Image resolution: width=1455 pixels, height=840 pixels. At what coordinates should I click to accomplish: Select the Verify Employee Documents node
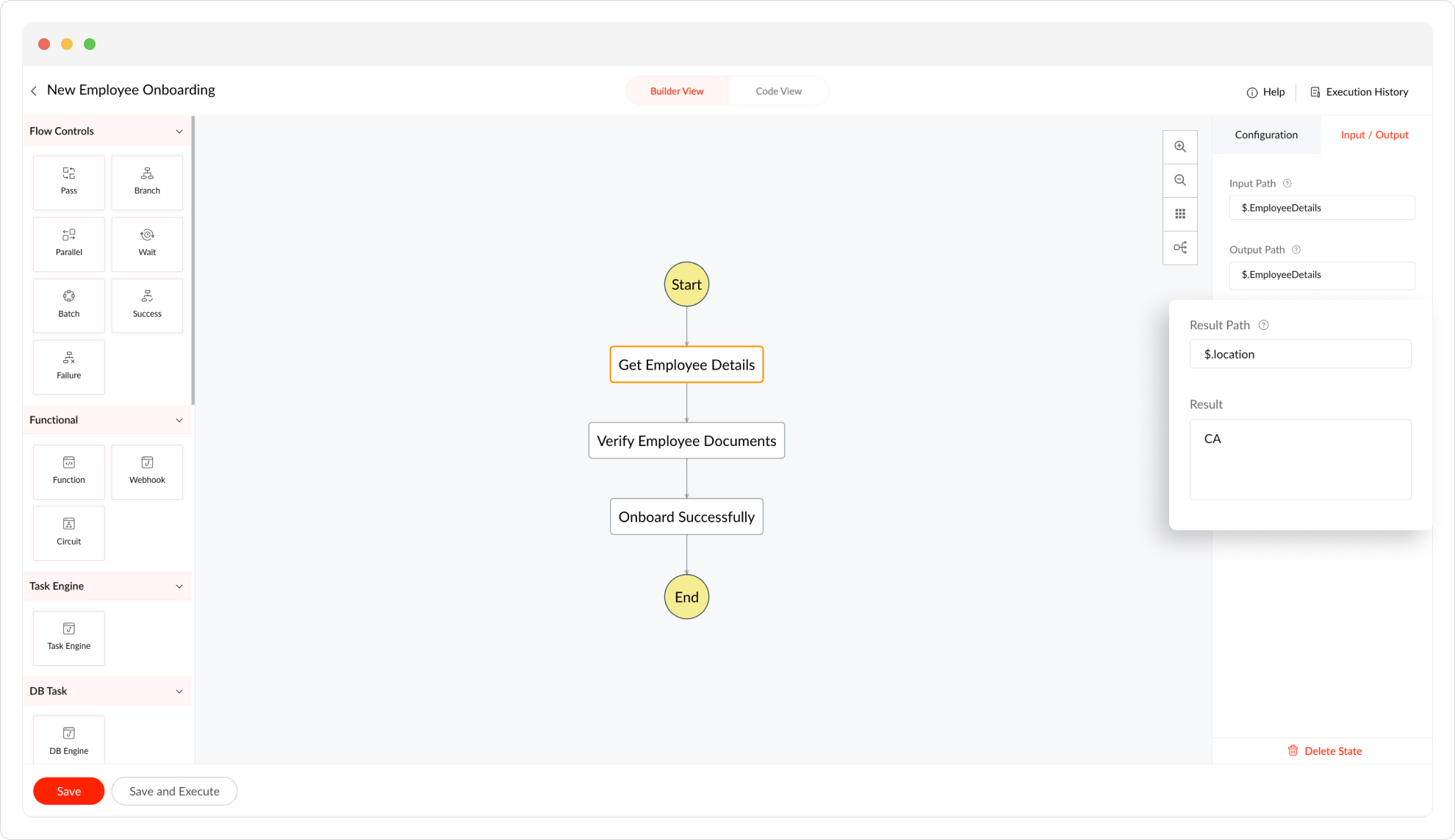click(x=686, y=440)
